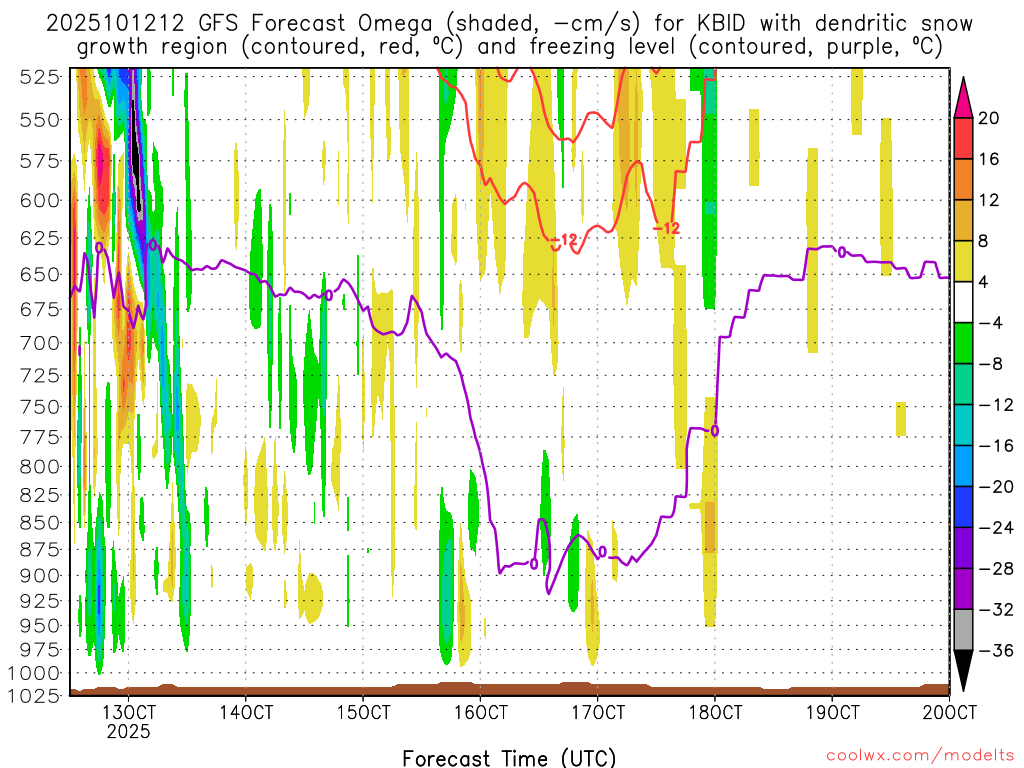Click the blue -20 to -24 colorbar segment
The height and width of the screenshot is (768, 1024).
pyautogui.click(x=963, y=507)
